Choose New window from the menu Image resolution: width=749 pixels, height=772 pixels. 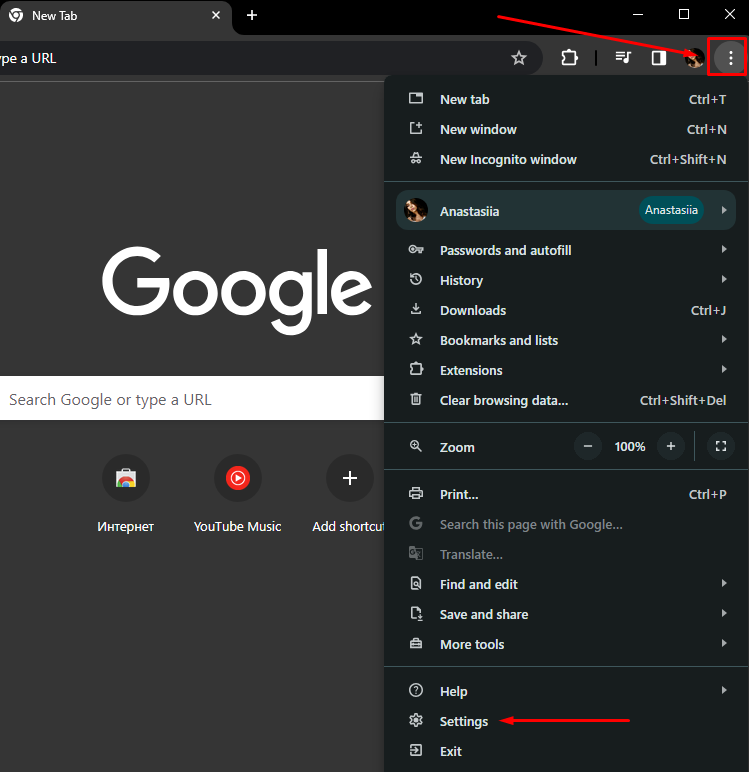pyautogui.click(x=566, y=129)
